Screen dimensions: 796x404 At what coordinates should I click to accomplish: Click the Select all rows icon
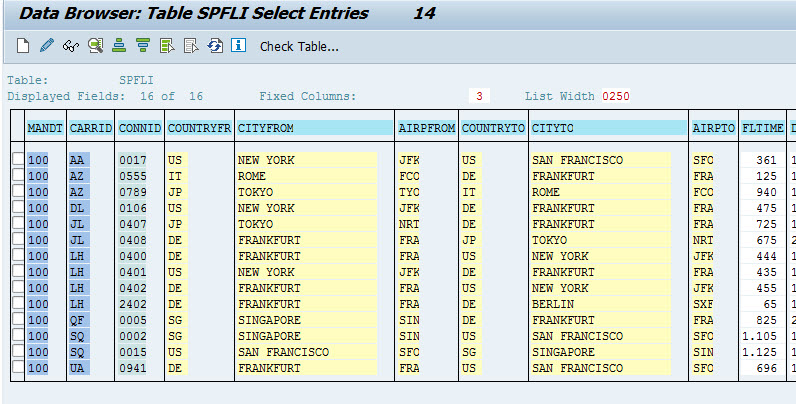(167, 46)
